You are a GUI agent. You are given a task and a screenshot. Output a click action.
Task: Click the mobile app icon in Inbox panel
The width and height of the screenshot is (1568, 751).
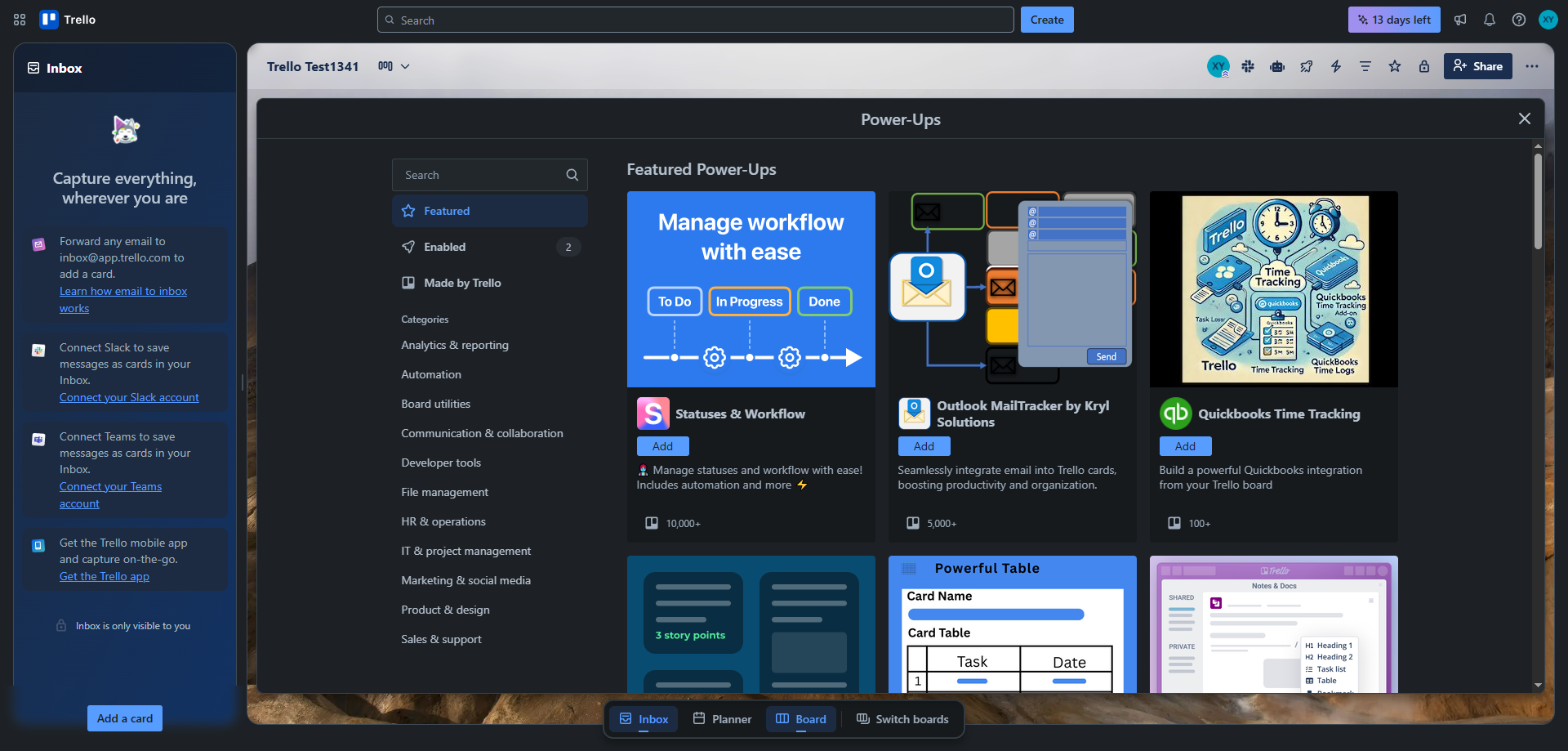[x=38, y=546]
